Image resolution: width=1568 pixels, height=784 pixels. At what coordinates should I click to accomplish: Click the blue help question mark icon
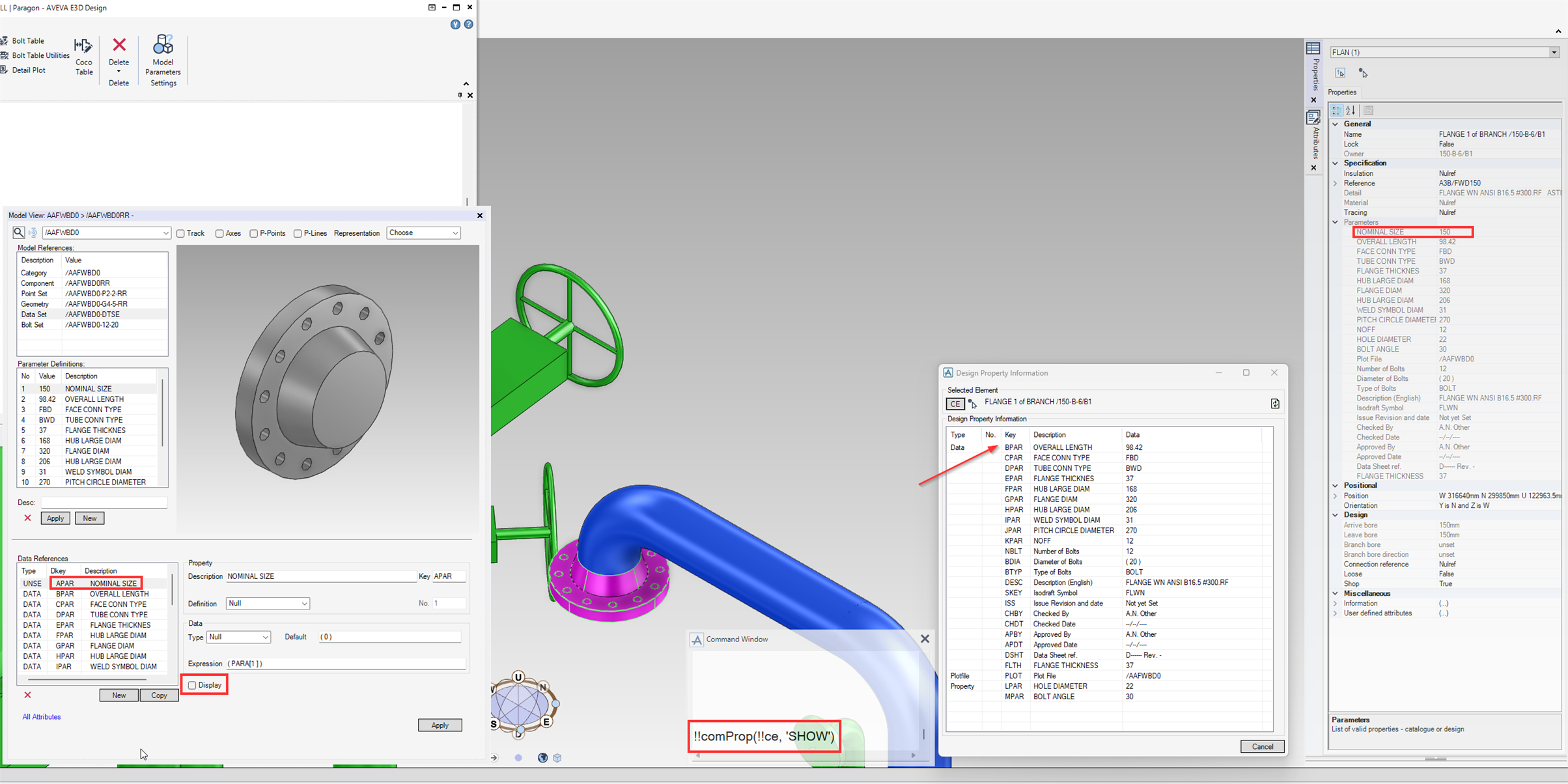[x=468, y=25]
